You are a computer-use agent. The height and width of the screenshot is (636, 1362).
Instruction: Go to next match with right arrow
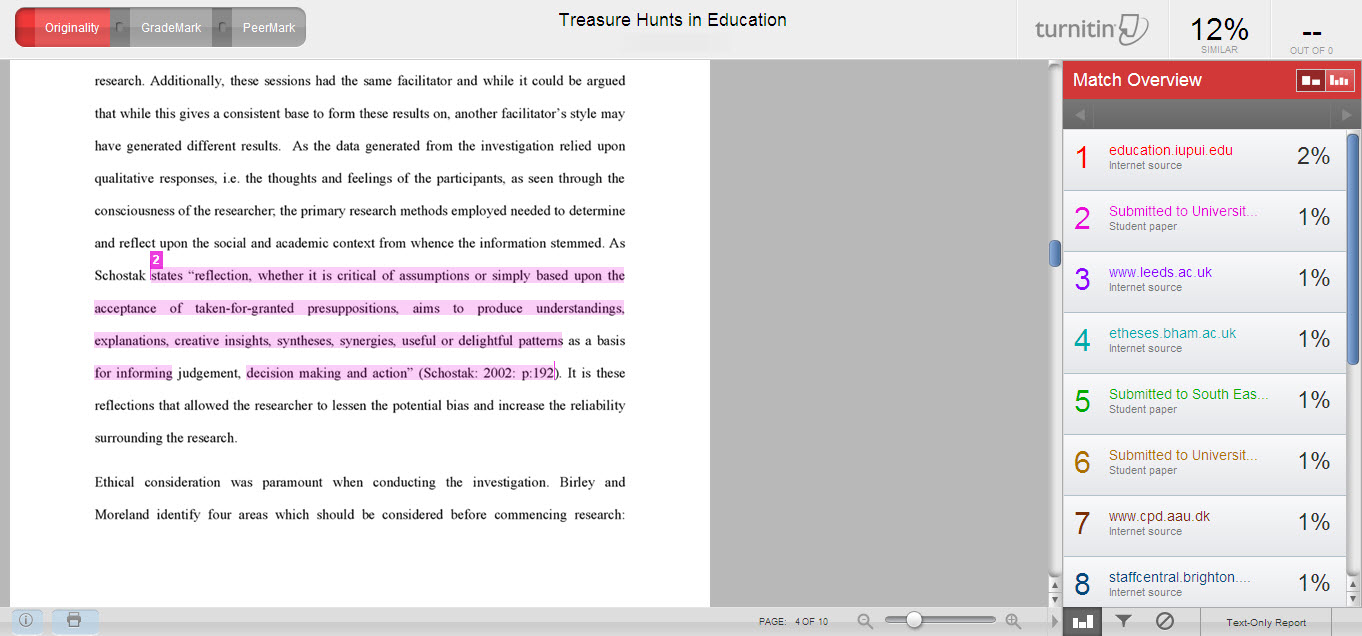coord(1346,116)
